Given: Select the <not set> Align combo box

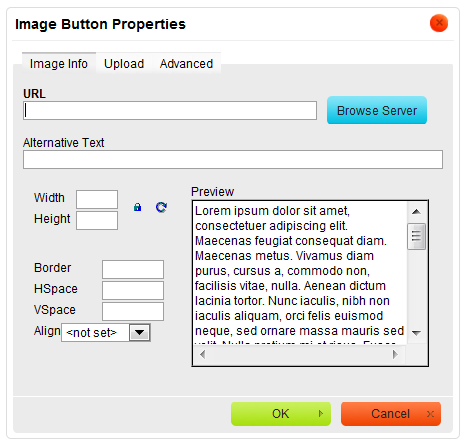Looking at the screenshot, I should click(106, 333).
